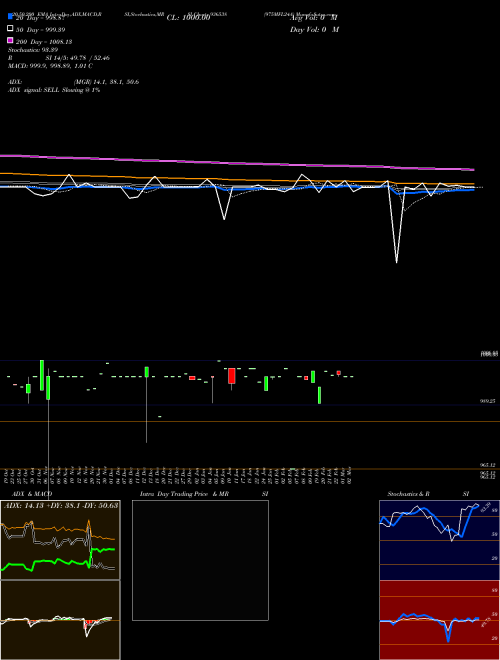Select the '200 Day = 1008.13' legend text
Screen dimensions: 500x660
[x=44, y=42]
